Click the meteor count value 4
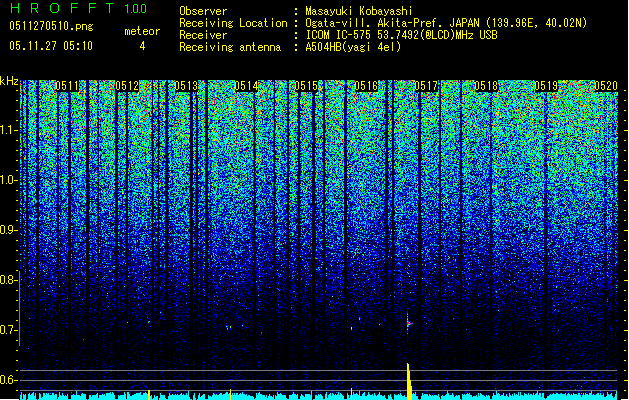Image resolution: width=629 pixels, height=400 pixels. click(x=142, y=46)
